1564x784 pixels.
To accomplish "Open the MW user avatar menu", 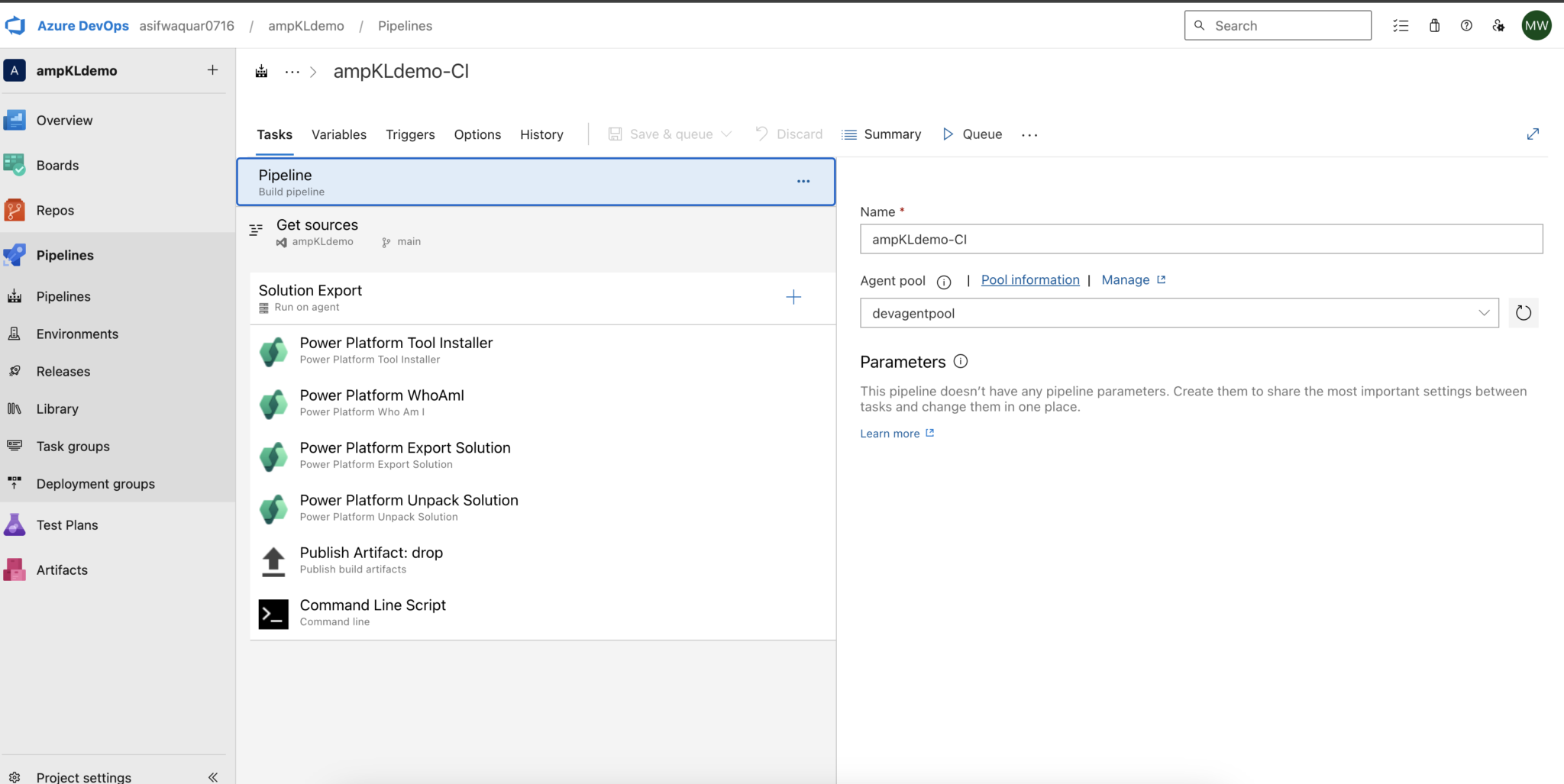I will [1537, 25].
